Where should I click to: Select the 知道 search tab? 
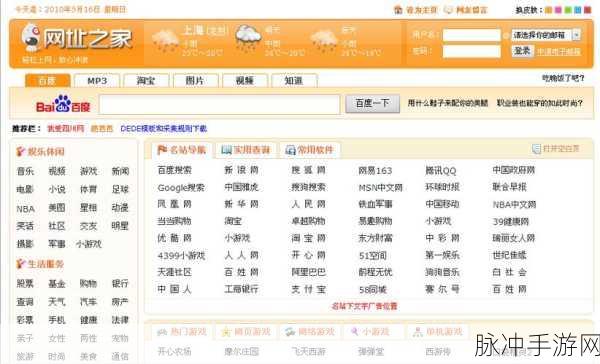click(294, 81)
